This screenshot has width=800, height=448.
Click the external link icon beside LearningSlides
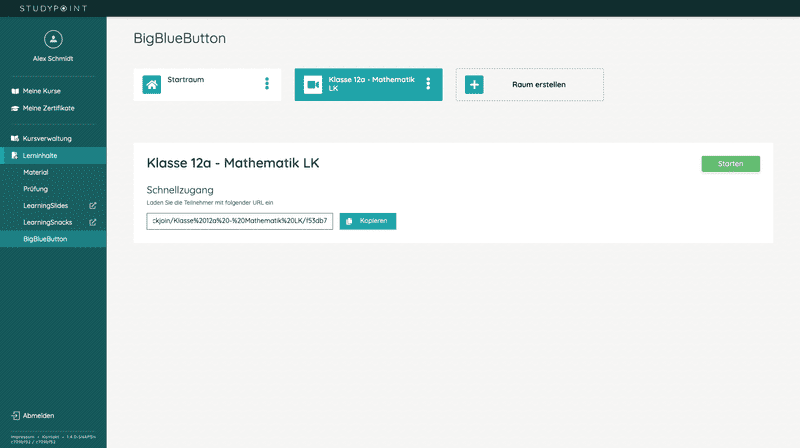93,206
